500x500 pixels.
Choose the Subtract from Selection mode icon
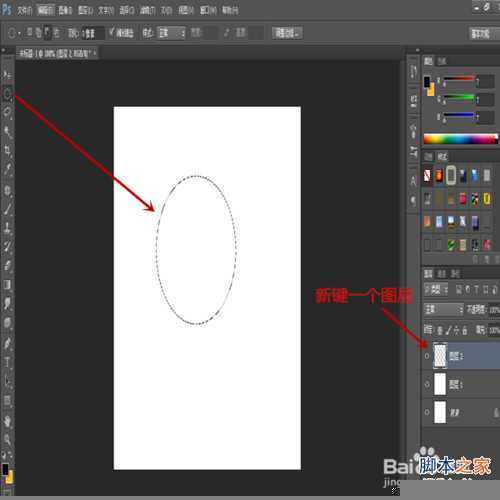48,32
